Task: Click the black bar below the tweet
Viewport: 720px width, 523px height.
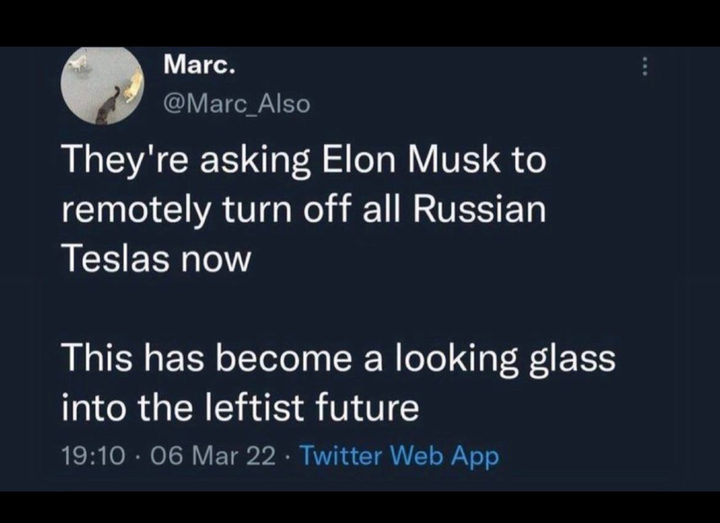Action: click(360, 507)
